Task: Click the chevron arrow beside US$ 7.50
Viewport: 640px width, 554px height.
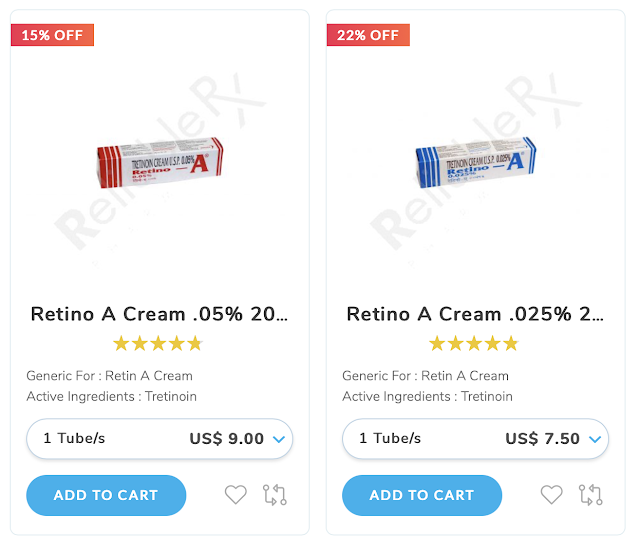Action: click(595, 439)
